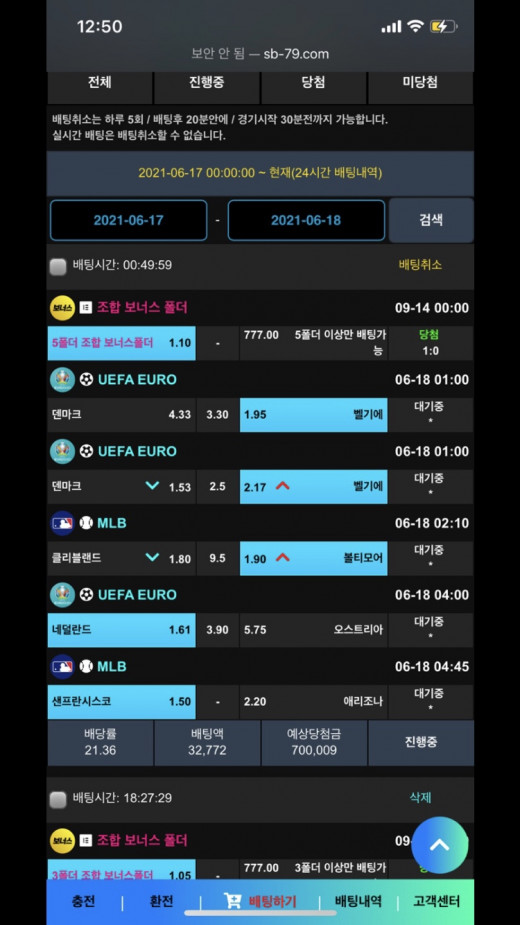
Task: Click the MLB logo on the San Francisco game
Action: tap(62, 667)
